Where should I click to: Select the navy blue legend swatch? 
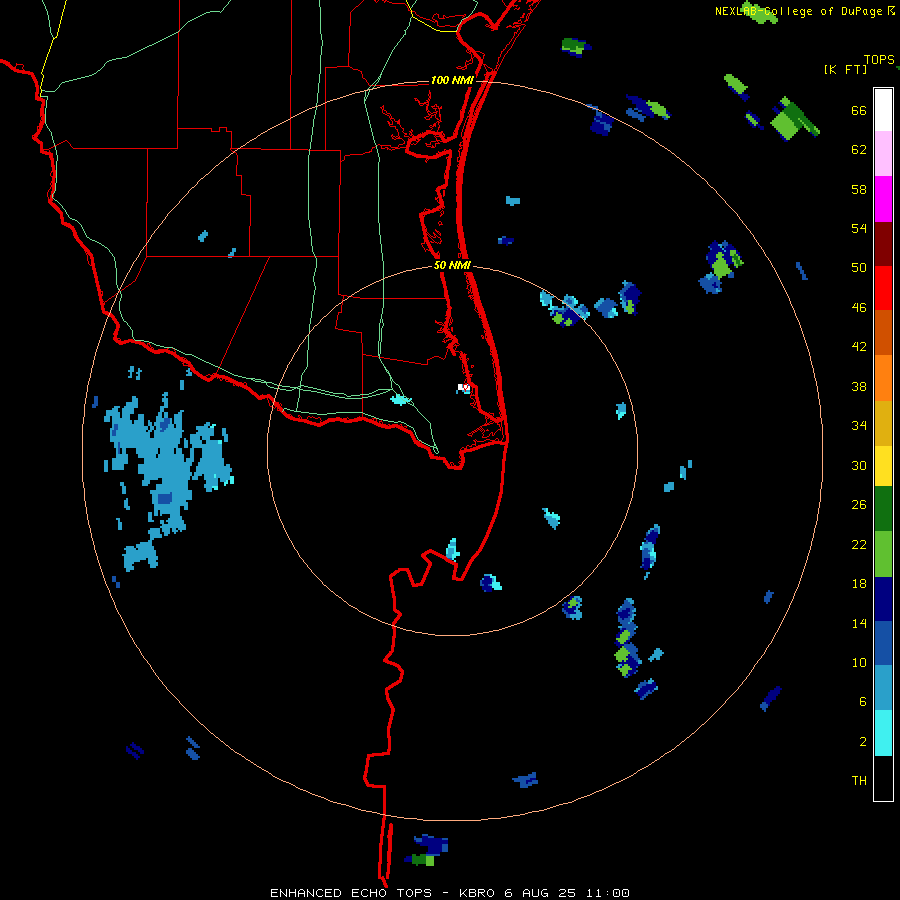(883, 599)
